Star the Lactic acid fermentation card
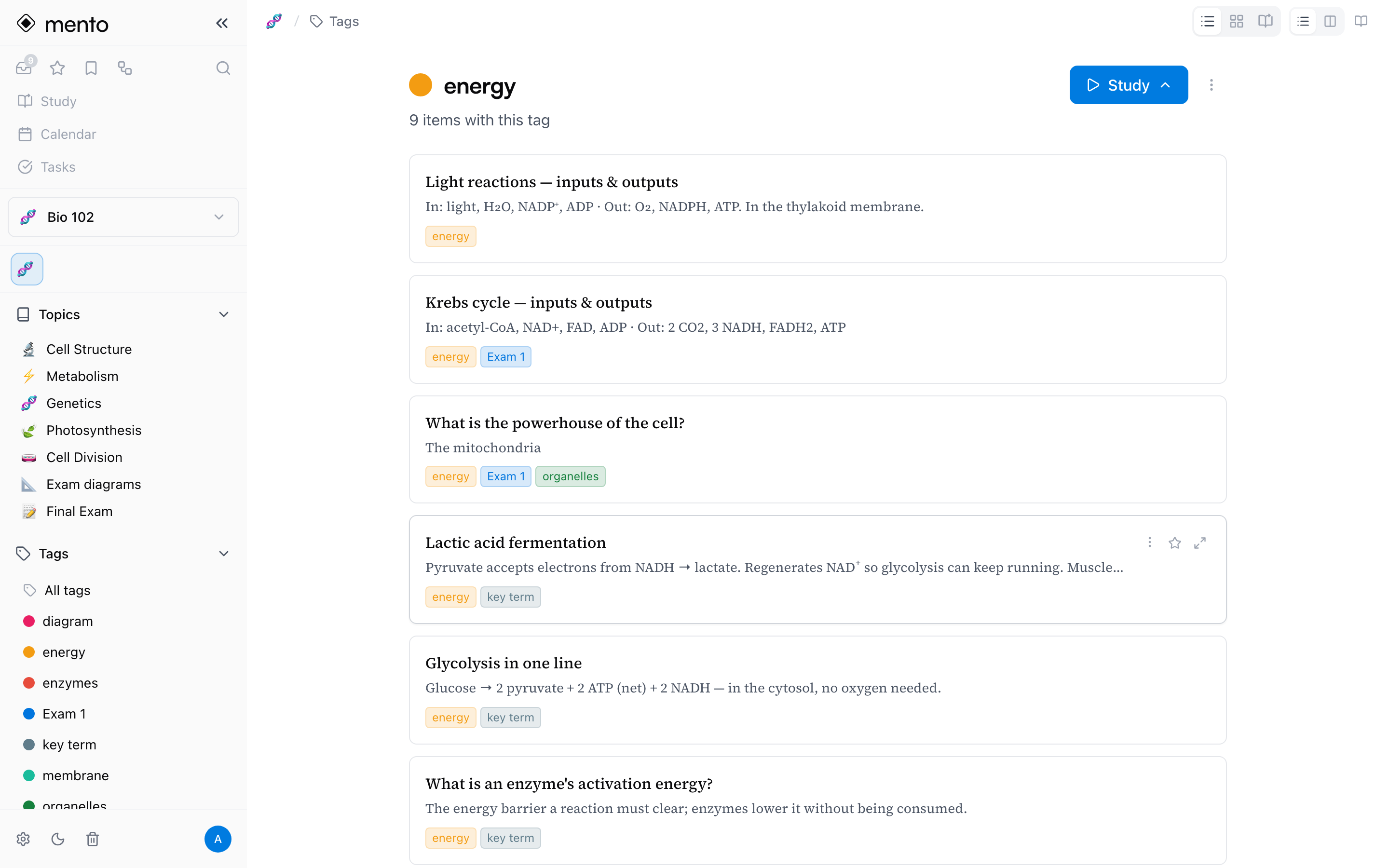Viewport: 1389px width, 868px height. 1175,542
